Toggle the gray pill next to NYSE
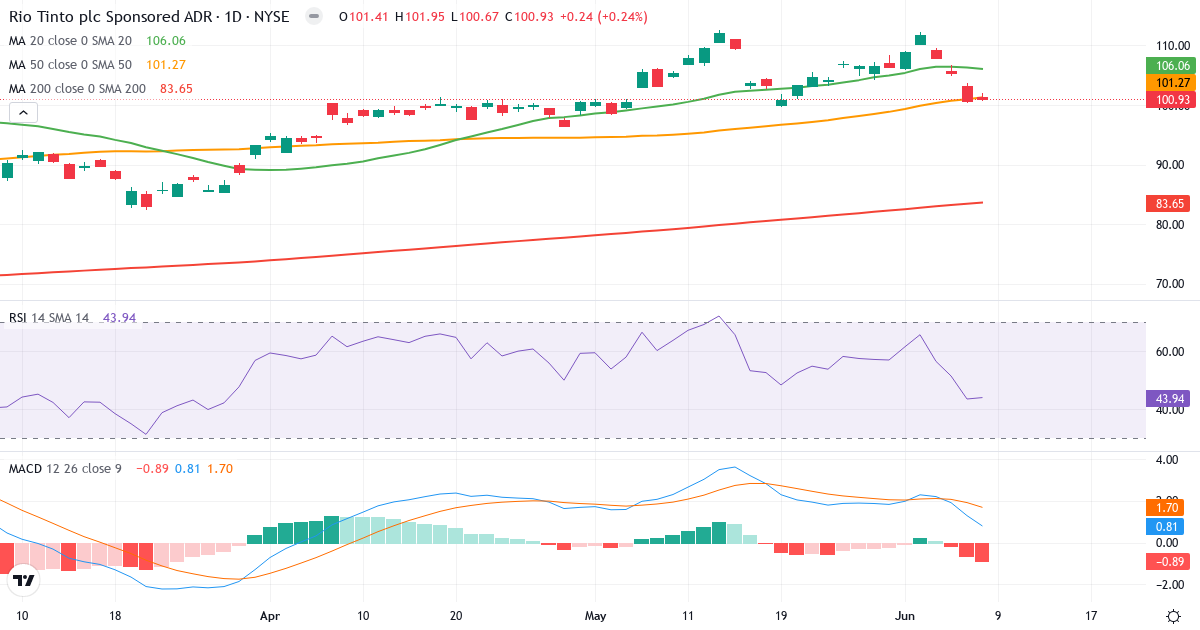The image size is (1200, 630). pos(314,17)
